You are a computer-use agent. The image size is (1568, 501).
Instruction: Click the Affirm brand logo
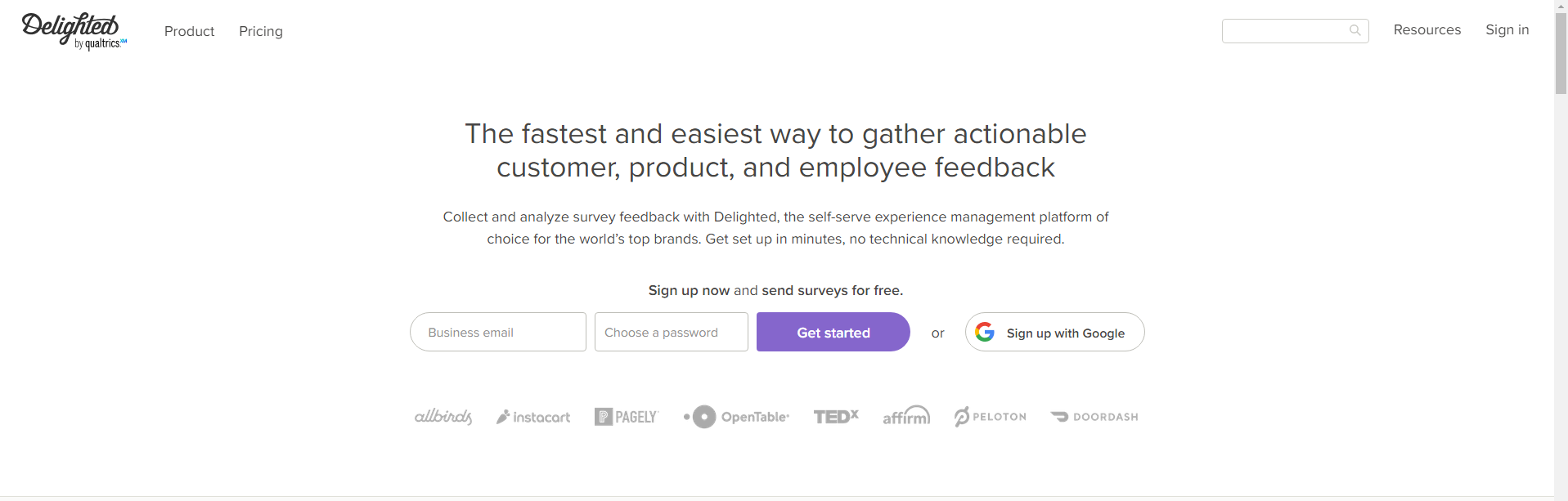[906, 416]
